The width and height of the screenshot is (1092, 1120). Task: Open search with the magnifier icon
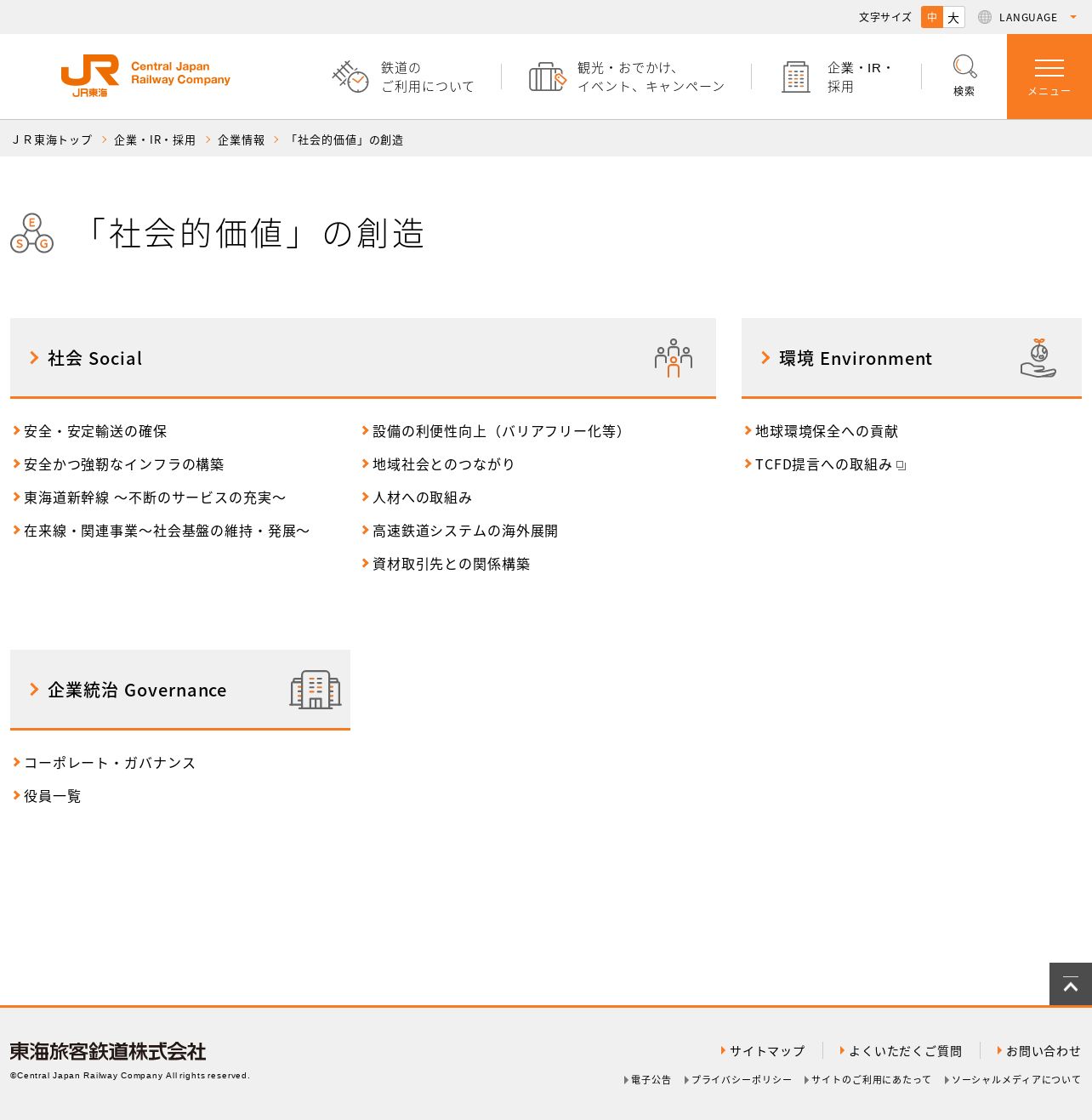[x=964, y=66]
